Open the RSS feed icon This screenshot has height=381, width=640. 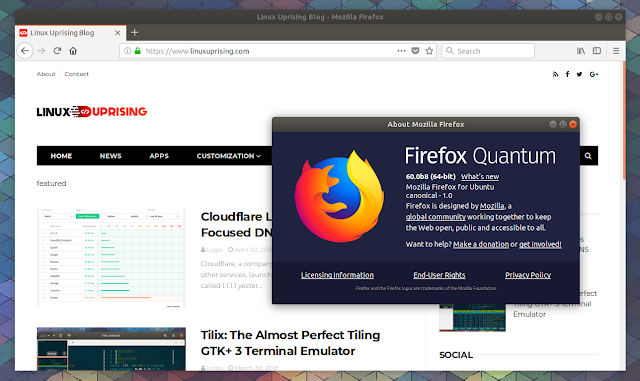coord(555,74)
